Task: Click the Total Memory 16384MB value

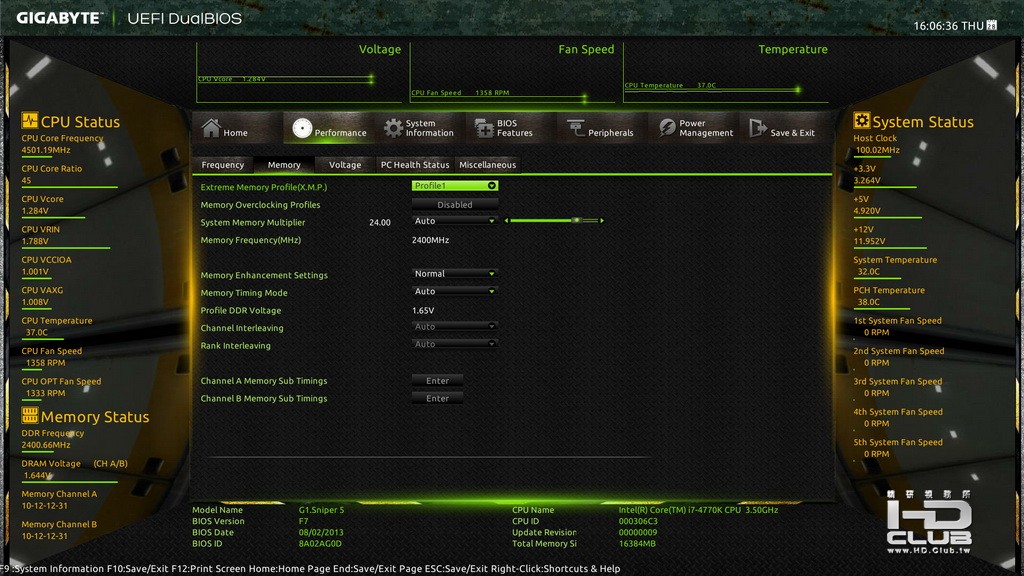Action: (637, 543)
